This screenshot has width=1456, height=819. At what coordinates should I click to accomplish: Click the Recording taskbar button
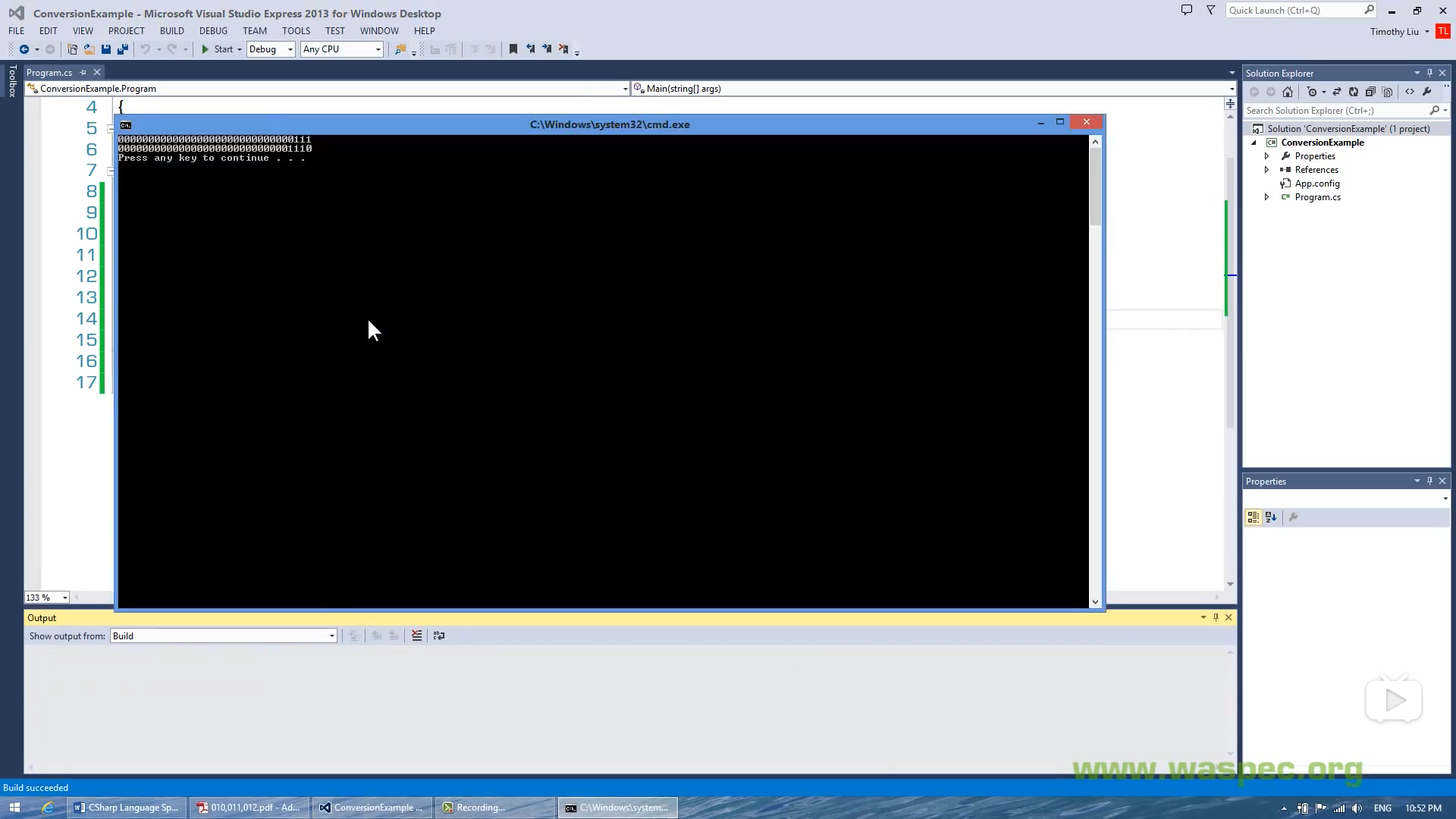click(x=494, y=807)
